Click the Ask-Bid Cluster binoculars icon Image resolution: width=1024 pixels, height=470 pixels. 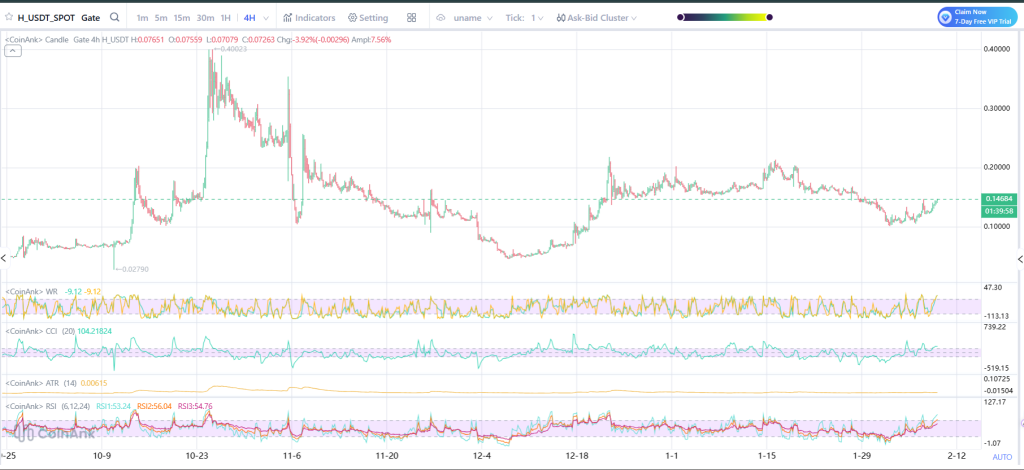pyautogui.click(x=562, y=18)
